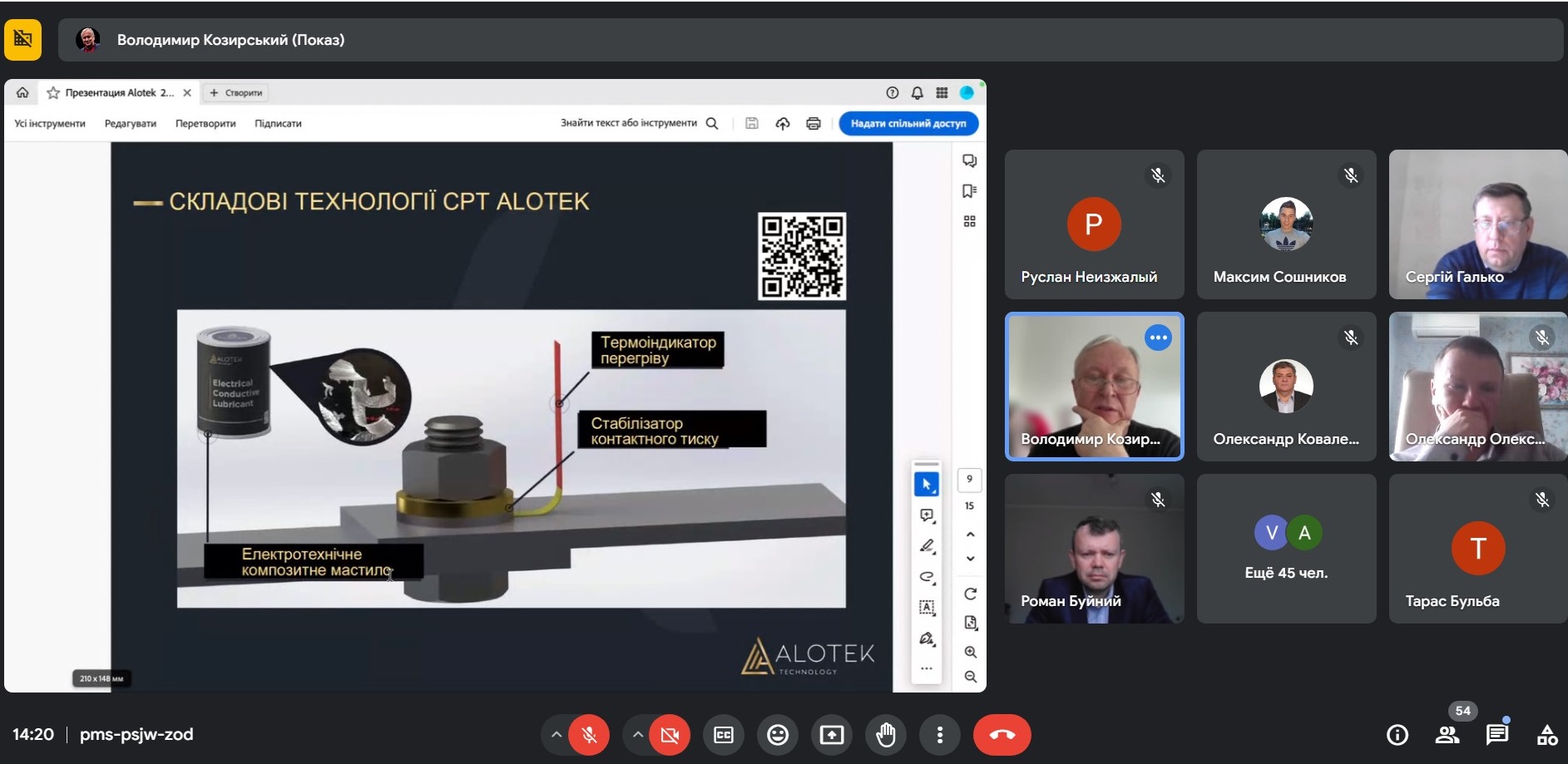Open more options three-dot menu
The image size is (1568, 764).
(940, 735)
